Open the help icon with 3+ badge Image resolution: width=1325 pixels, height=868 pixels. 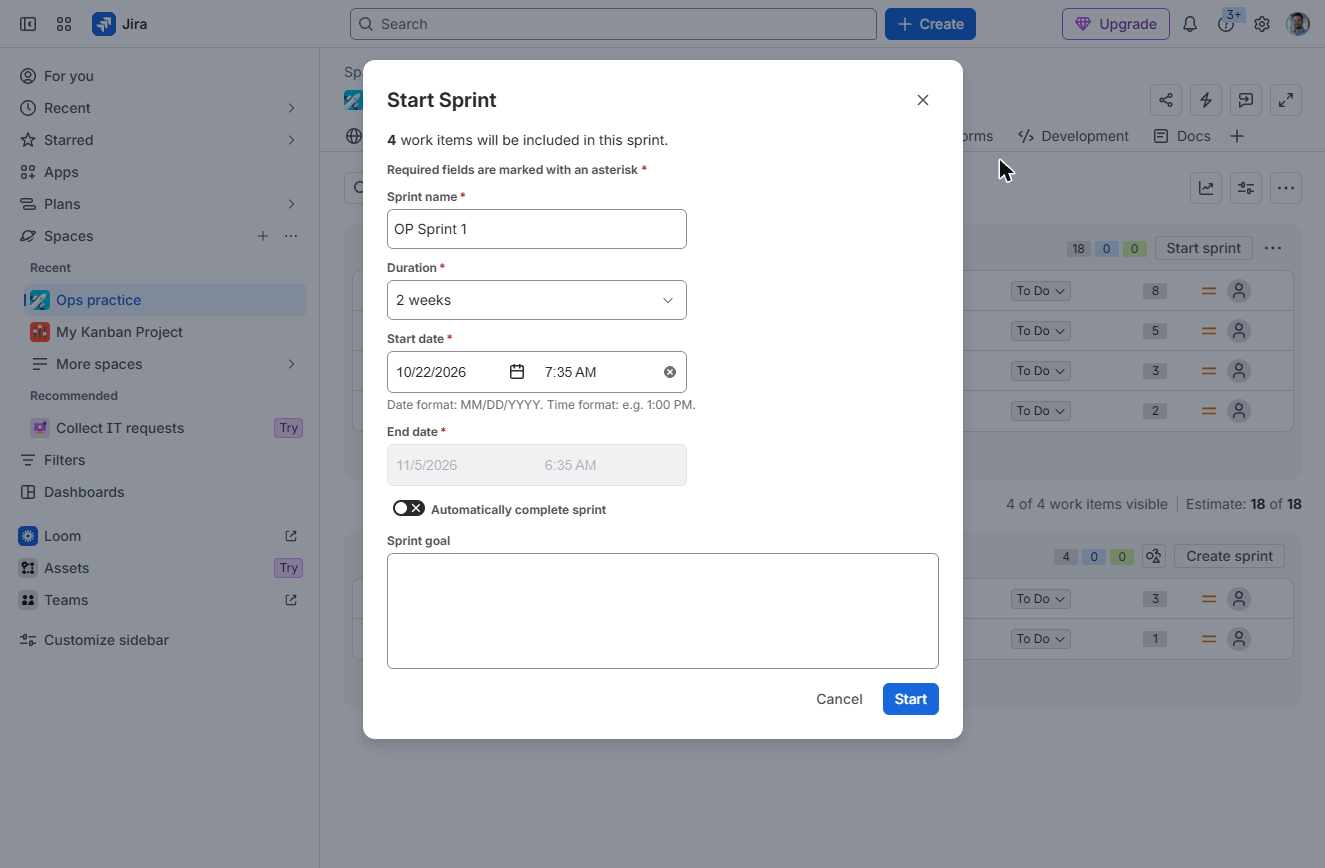pos(1226,24)
